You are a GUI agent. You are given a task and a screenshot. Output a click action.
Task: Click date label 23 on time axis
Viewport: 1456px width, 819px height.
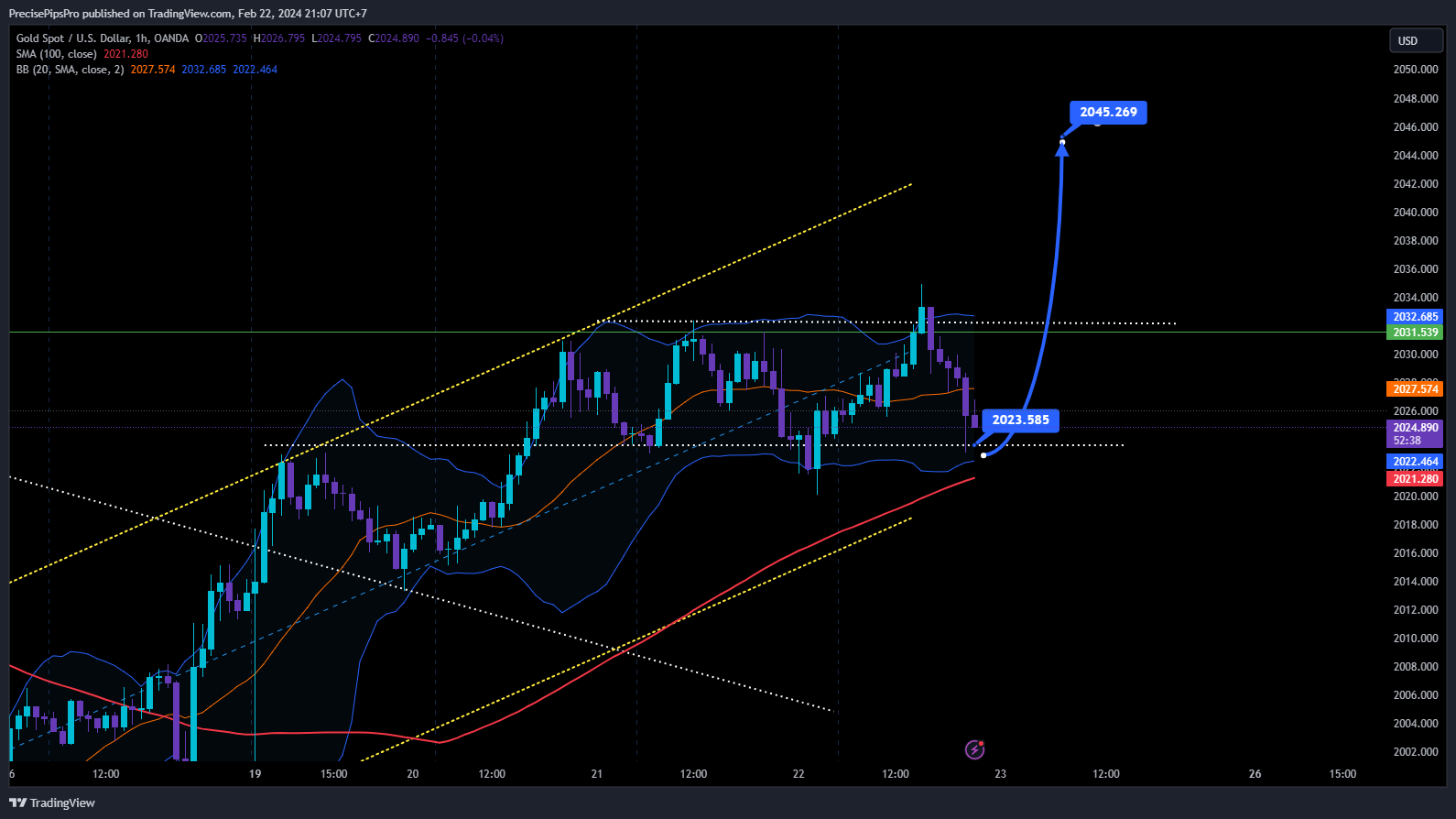pos(1001,774)
